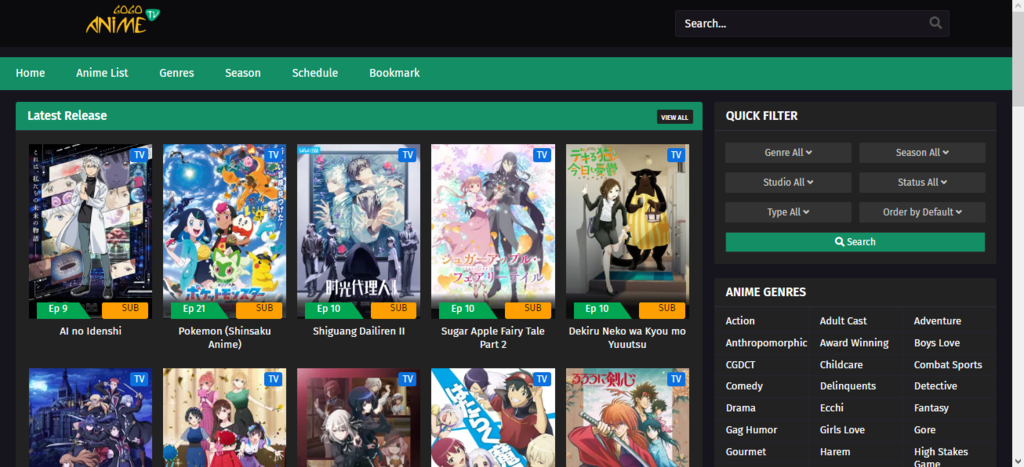This screenshot has height=467, width=1024.
Task: Open the Action genre link
Action: point(740,321)
